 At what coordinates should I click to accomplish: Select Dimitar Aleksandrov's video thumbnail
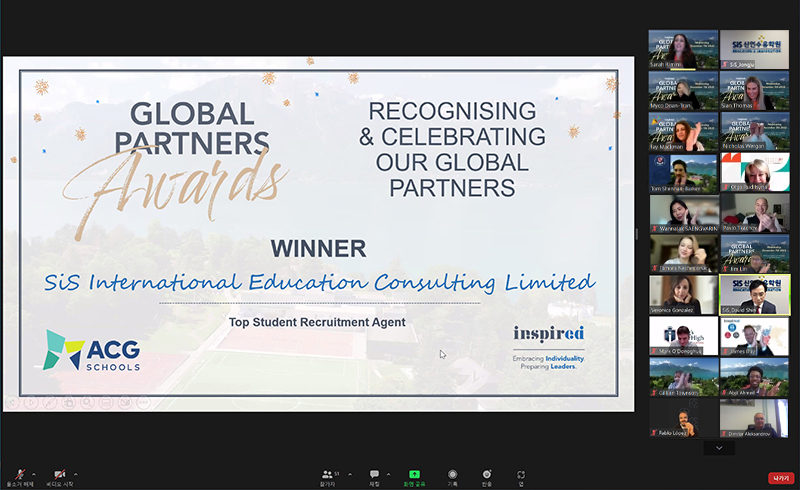click(755, 418)
